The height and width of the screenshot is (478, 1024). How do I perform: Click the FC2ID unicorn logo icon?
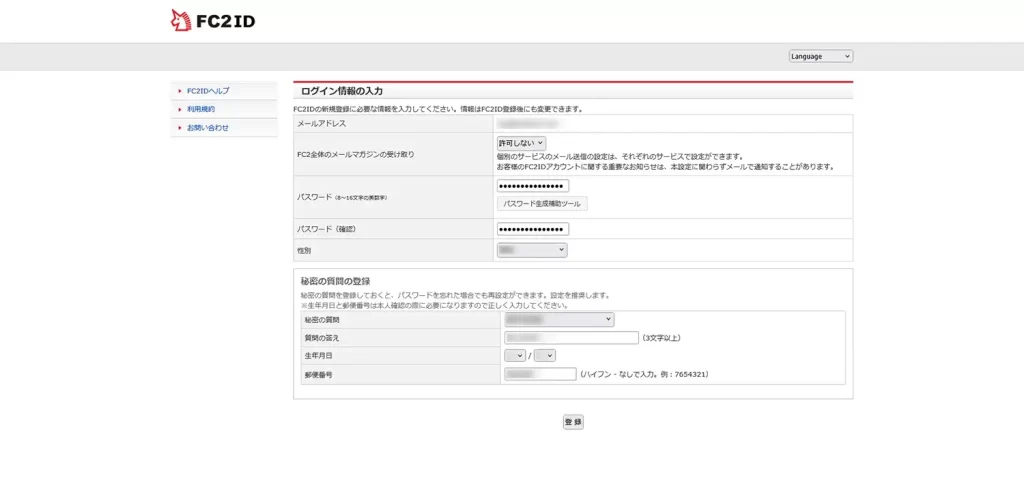[181, 20]
